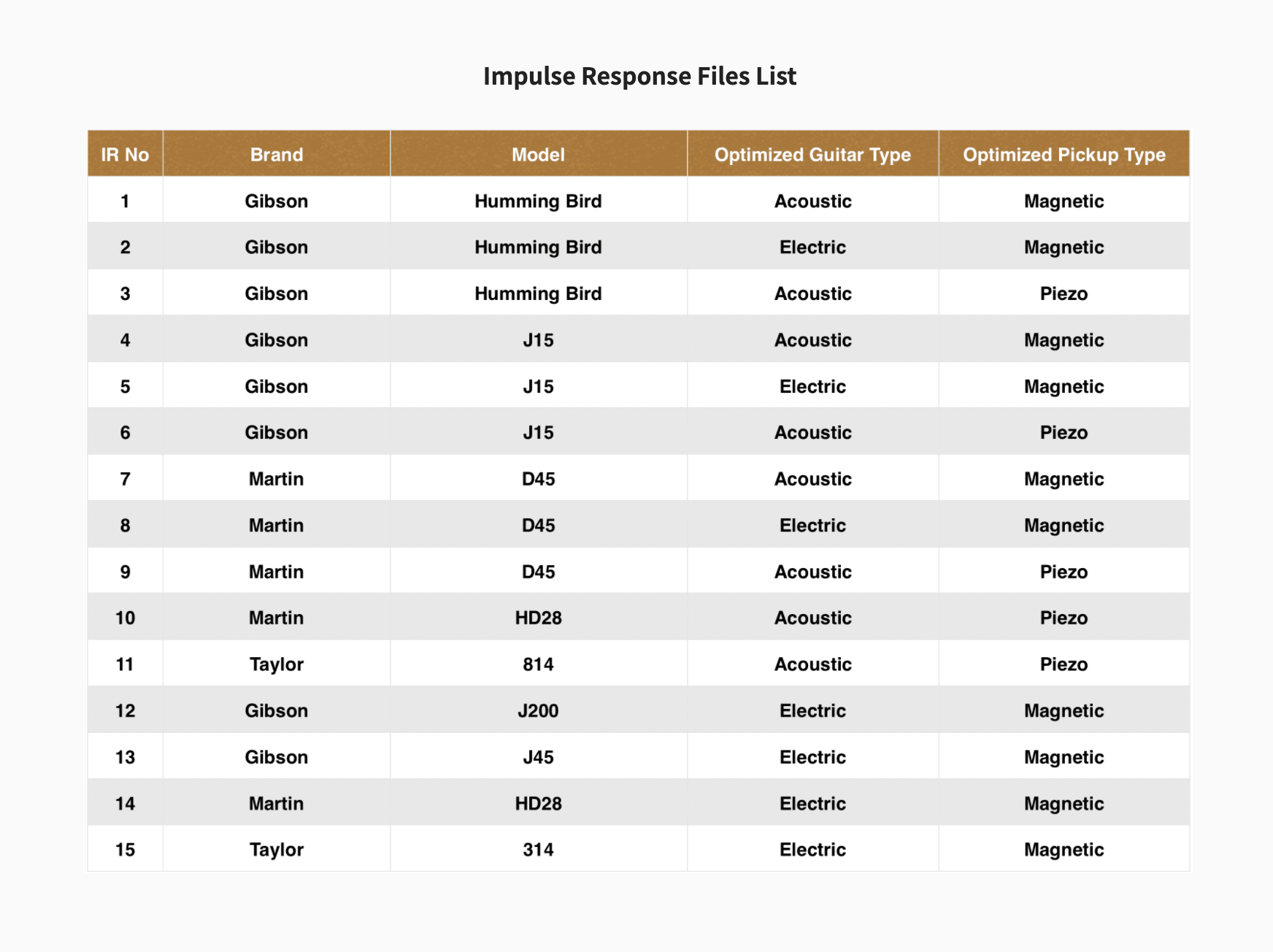1273x952 pixels.
Task: Select the IR number 12 cell
Action: 125,711
